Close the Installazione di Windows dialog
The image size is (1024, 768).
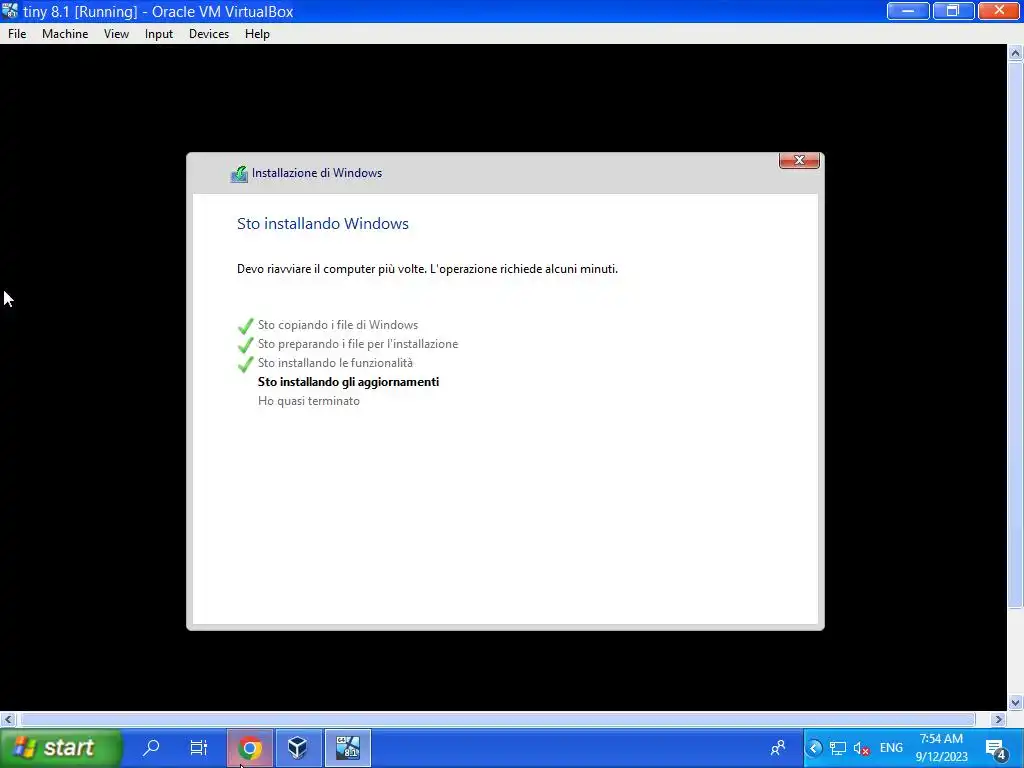coord(799,161)
